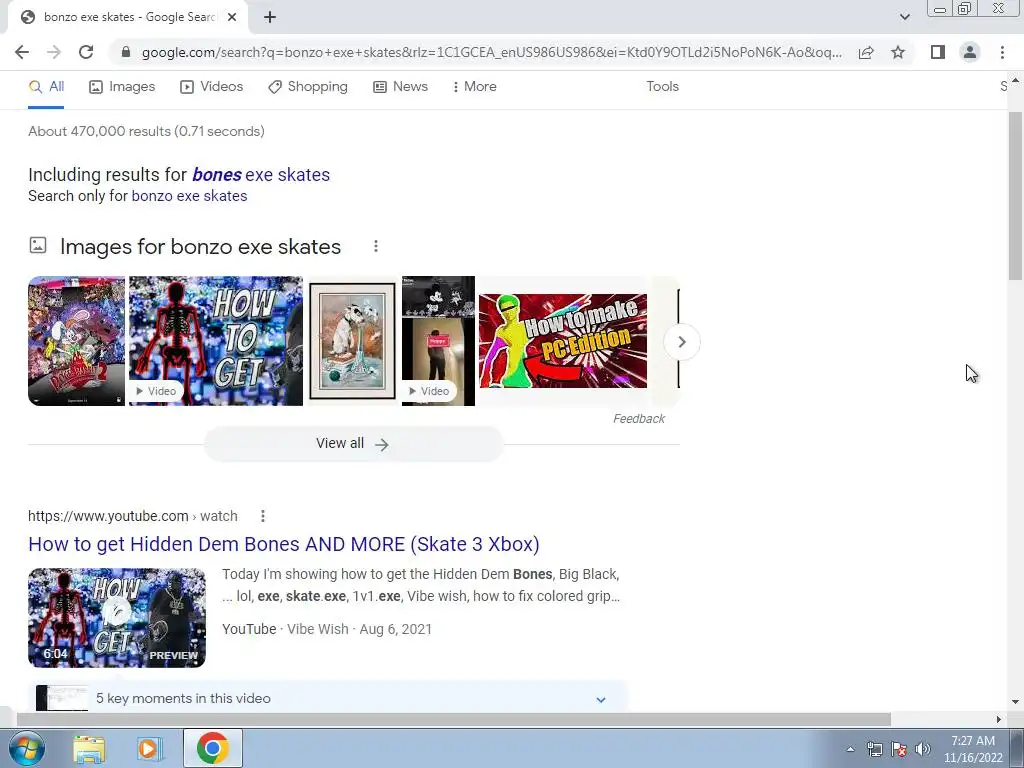Open the framed dog painting thumbnail
The image size is (1024, 768).
coord(353,341)
